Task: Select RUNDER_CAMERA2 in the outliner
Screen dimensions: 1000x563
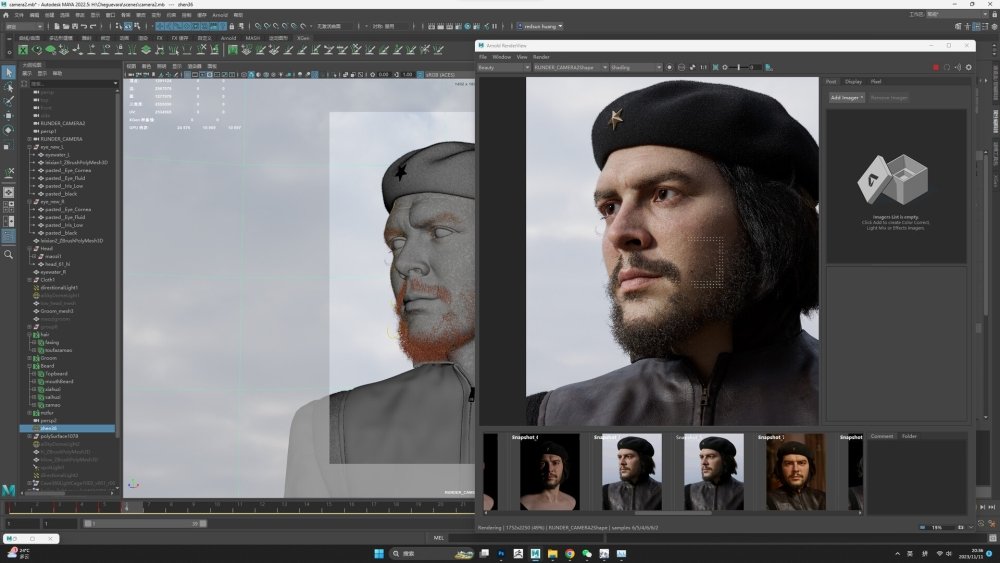Action: [x=62, y=123]
